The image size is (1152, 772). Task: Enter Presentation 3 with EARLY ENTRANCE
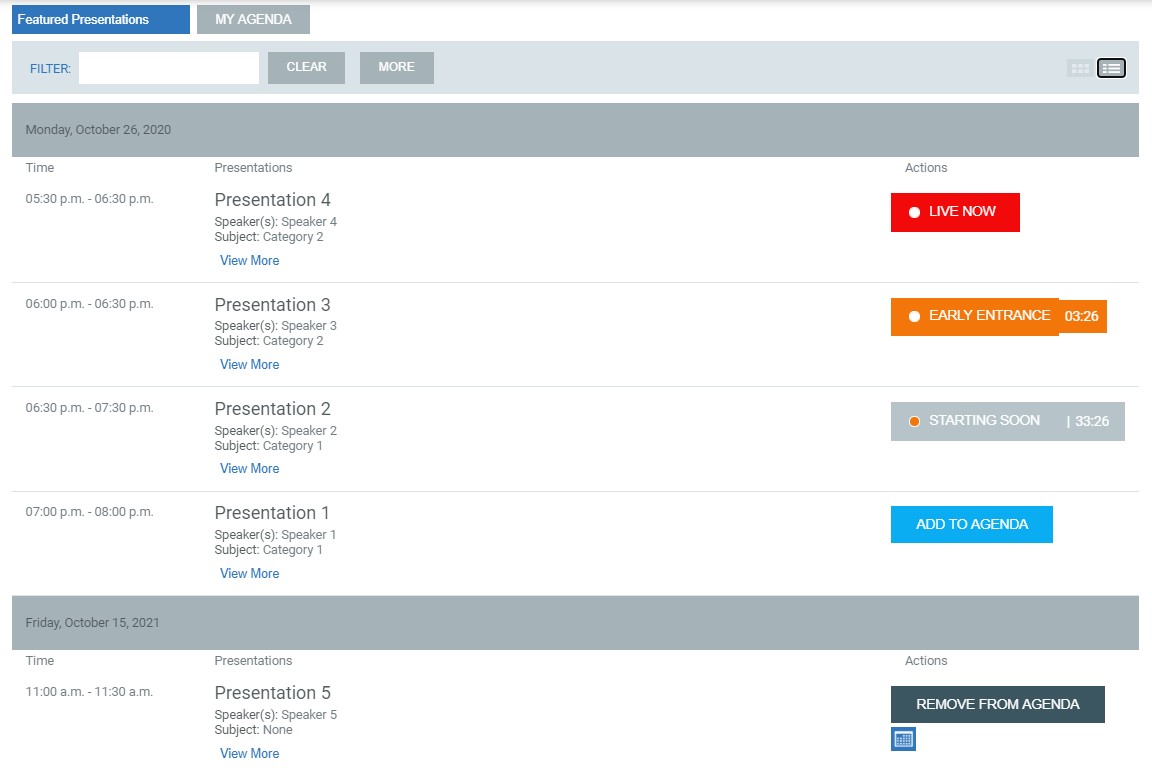(x=975, y=317)
